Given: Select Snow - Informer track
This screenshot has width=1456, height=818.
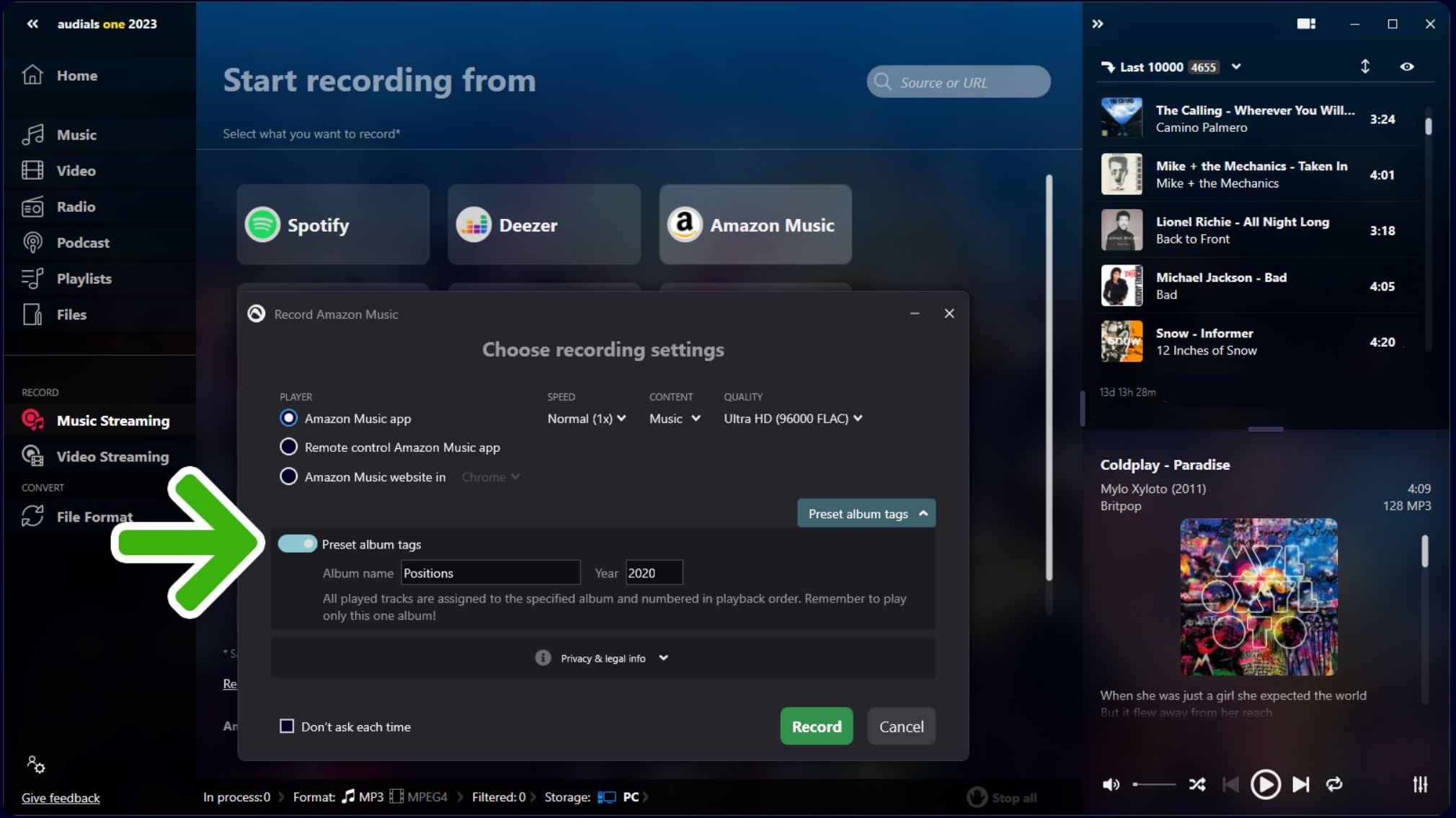Looking at the screenshot, I should pos(1259,342).
